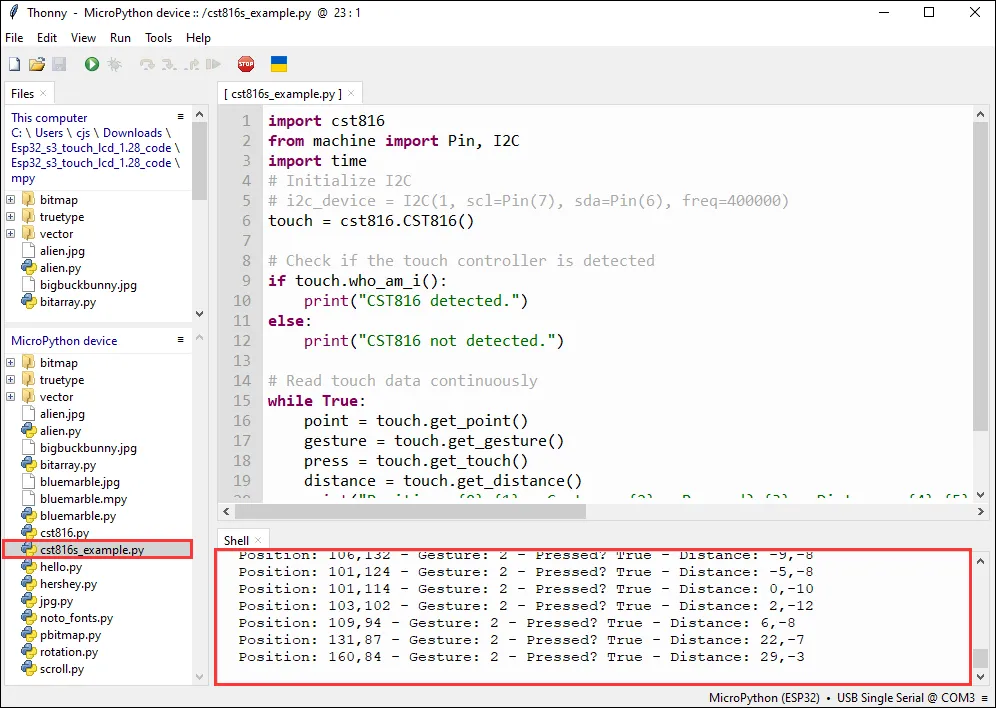The width and height of the screenshot is (996, 708).
Task: Click the Save file floppy disk icon
Action: 58,64
